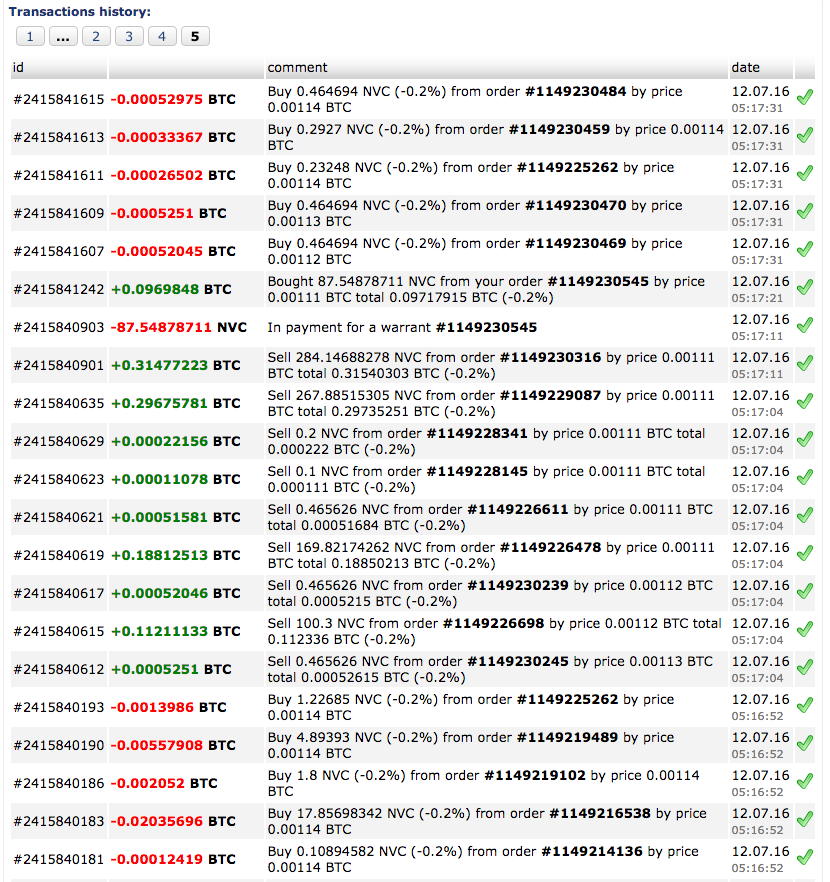Open order #1149230484 link

tap(575, 92)
